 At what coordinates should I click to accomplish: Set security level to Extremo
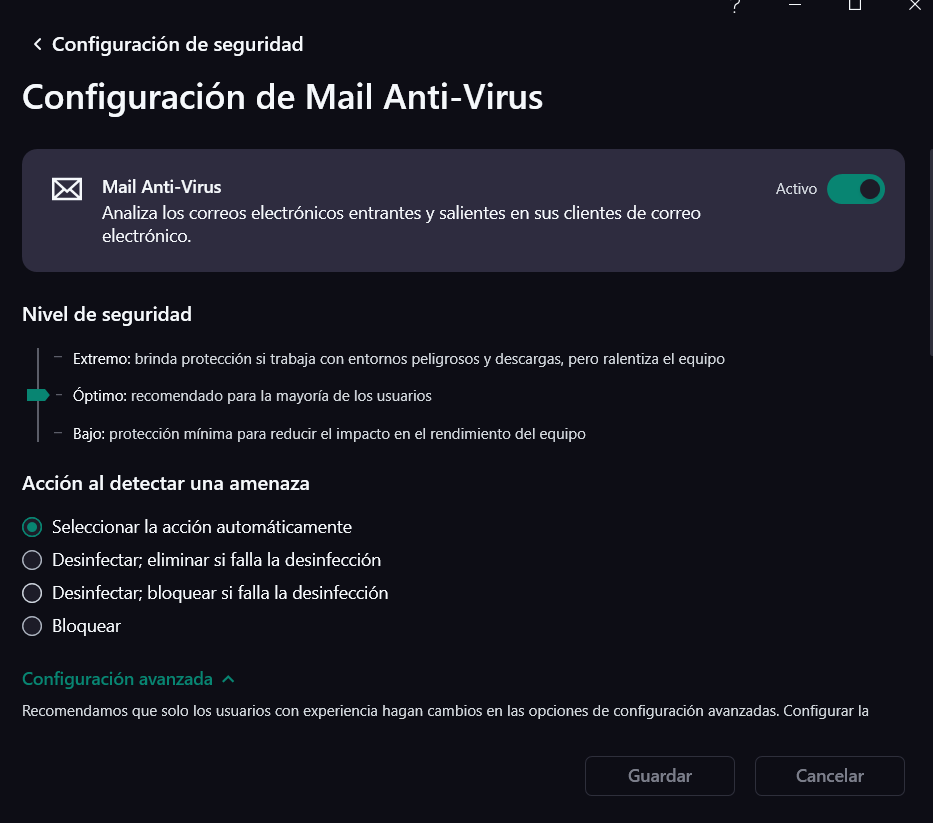(x=38, y=357)
